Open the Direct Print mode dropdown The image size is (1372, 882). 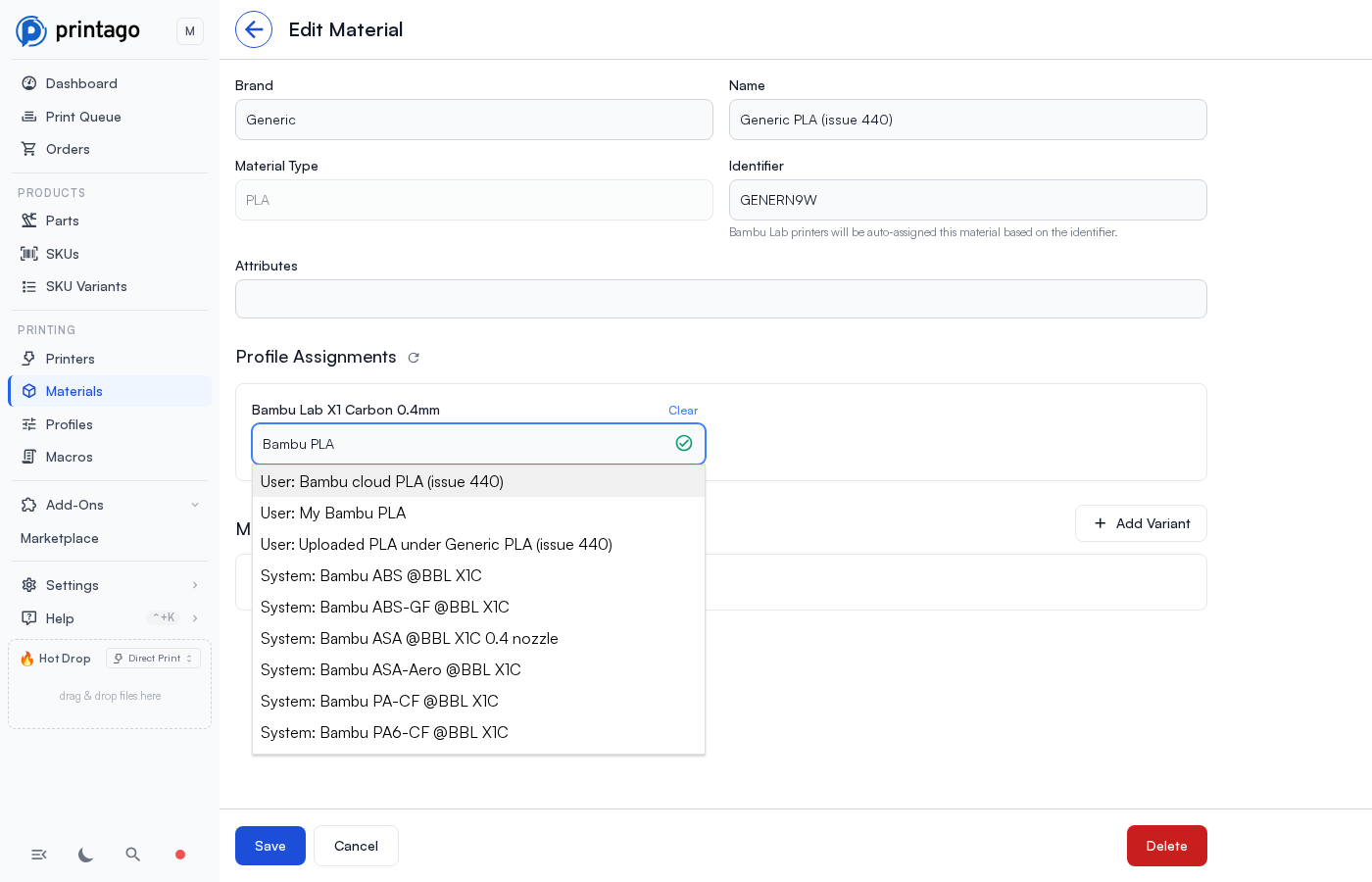153,659
